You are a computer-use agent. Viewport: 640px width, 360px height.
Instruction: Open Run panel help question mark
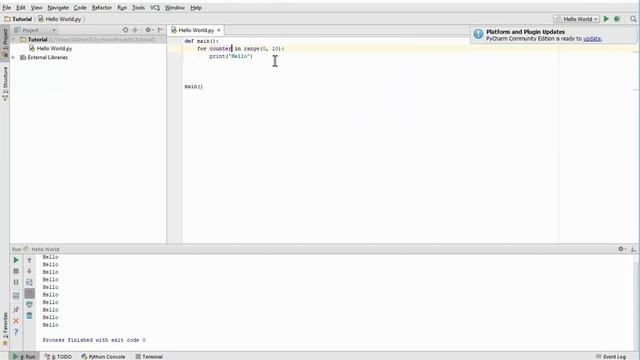pyautogui.click(x=16, y=332)
